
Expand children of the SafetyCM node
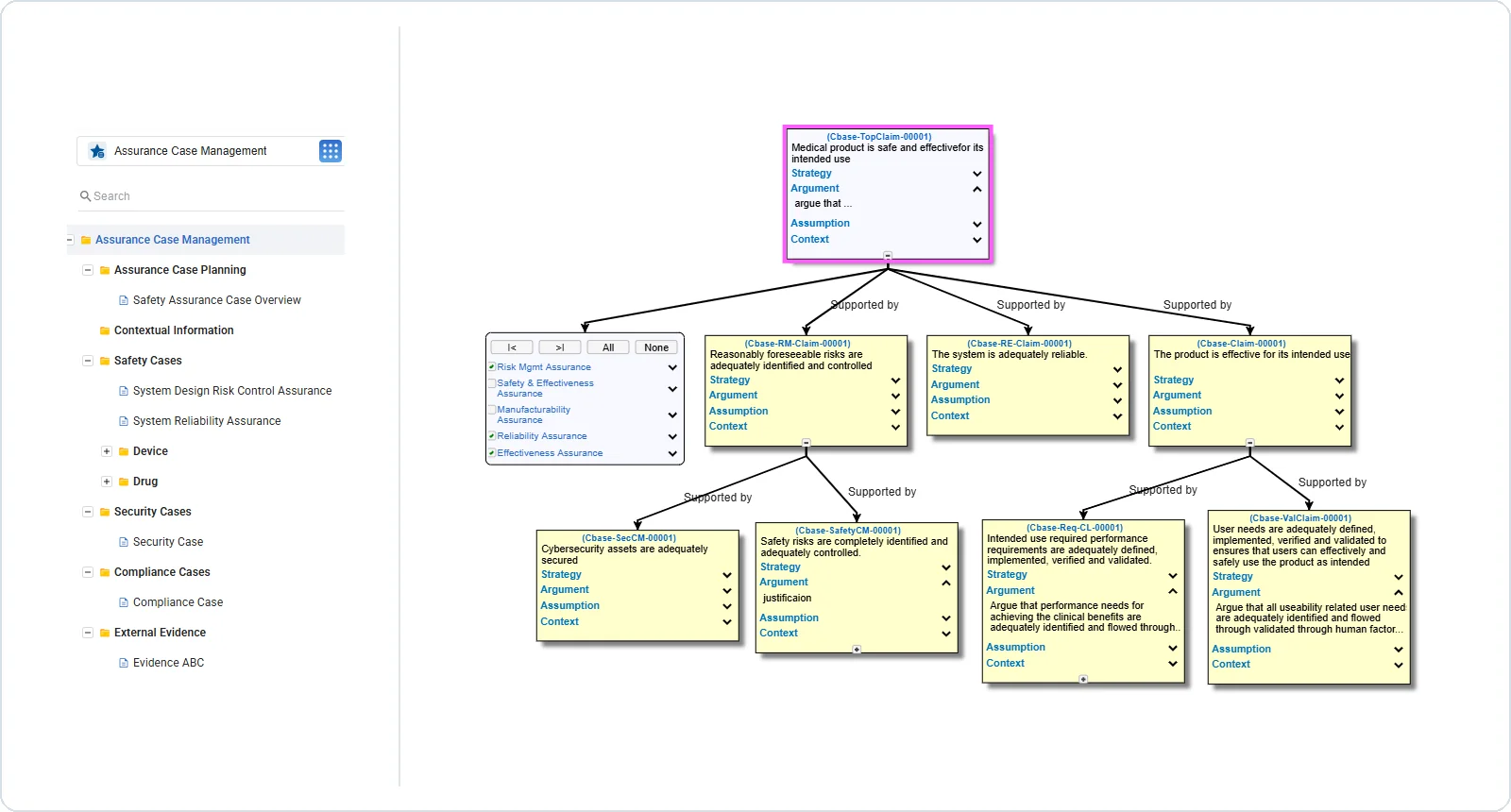857,650
